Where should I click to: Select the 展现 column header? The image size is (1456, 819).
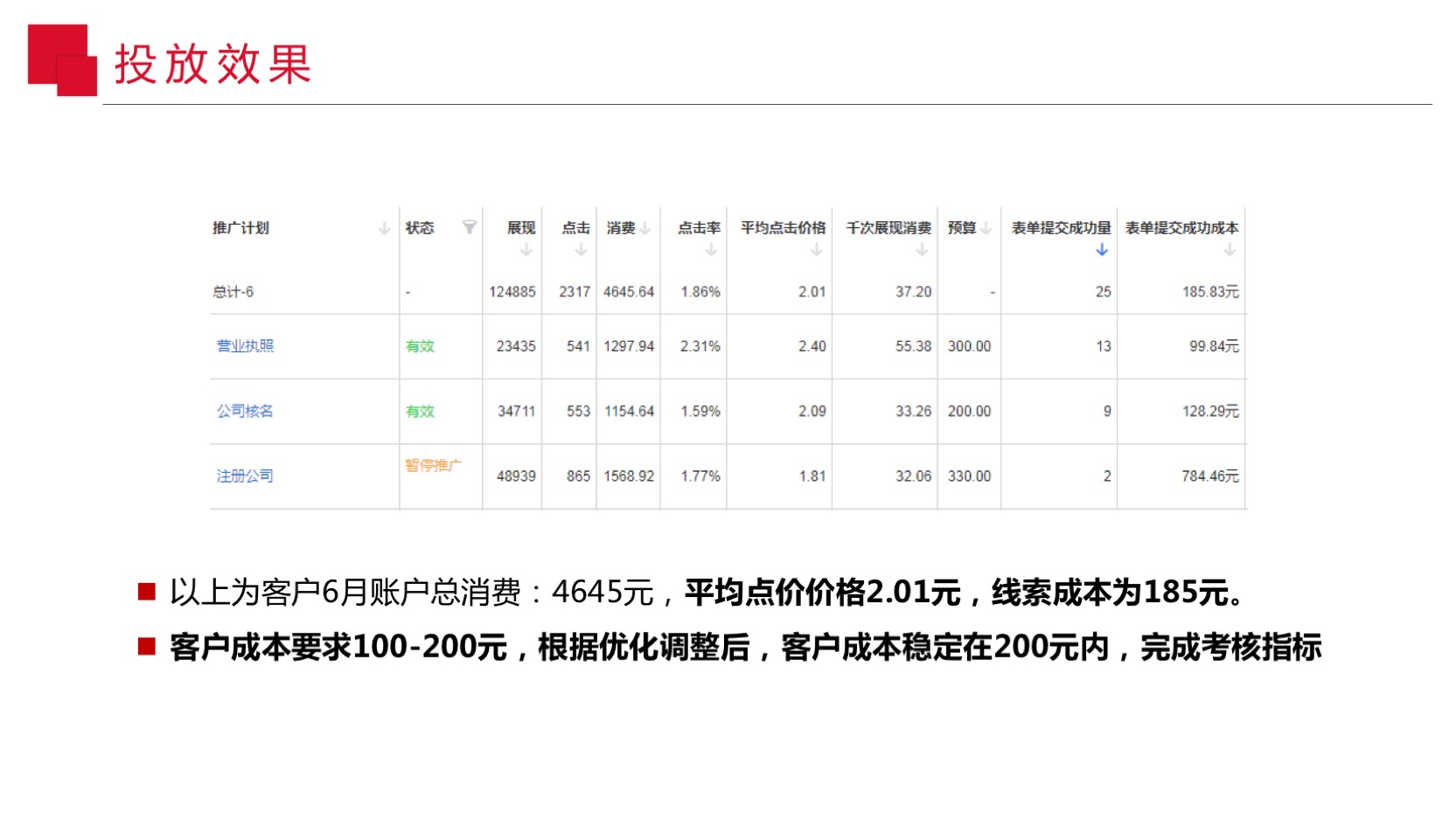521,228
